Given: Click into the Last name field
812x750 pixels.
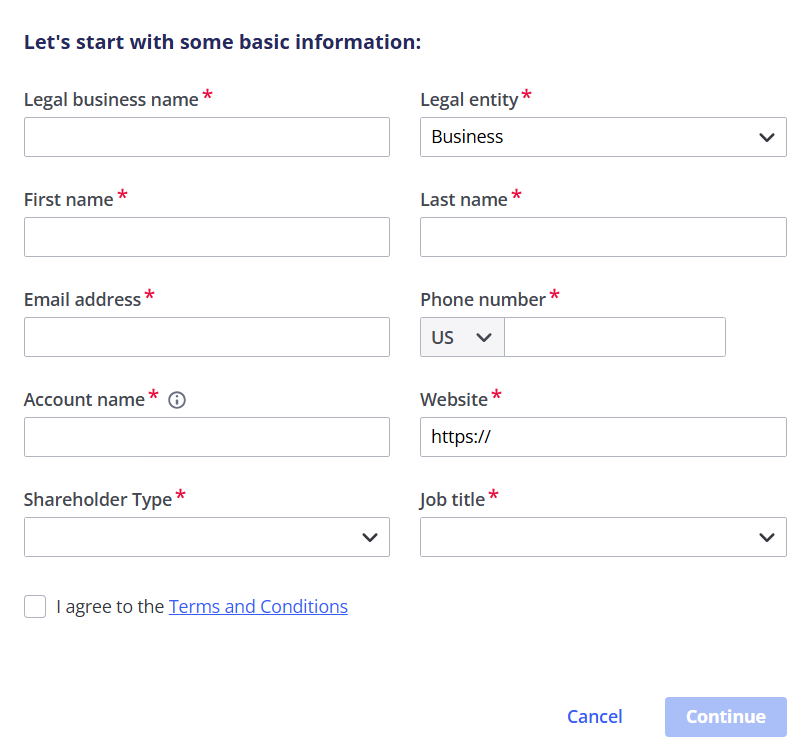Looking at the screenshot, I should point(602,237).
